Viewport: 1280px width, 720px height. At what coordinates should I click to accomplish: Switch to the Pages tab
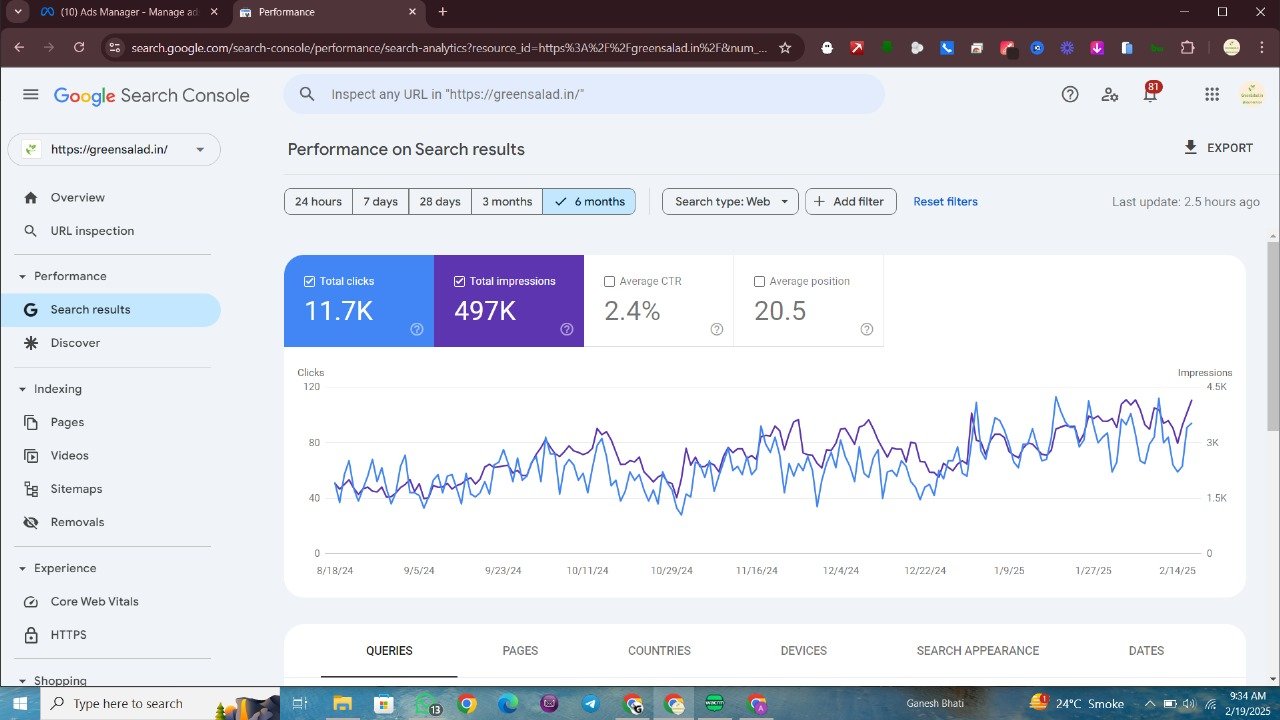pos(520,651)
